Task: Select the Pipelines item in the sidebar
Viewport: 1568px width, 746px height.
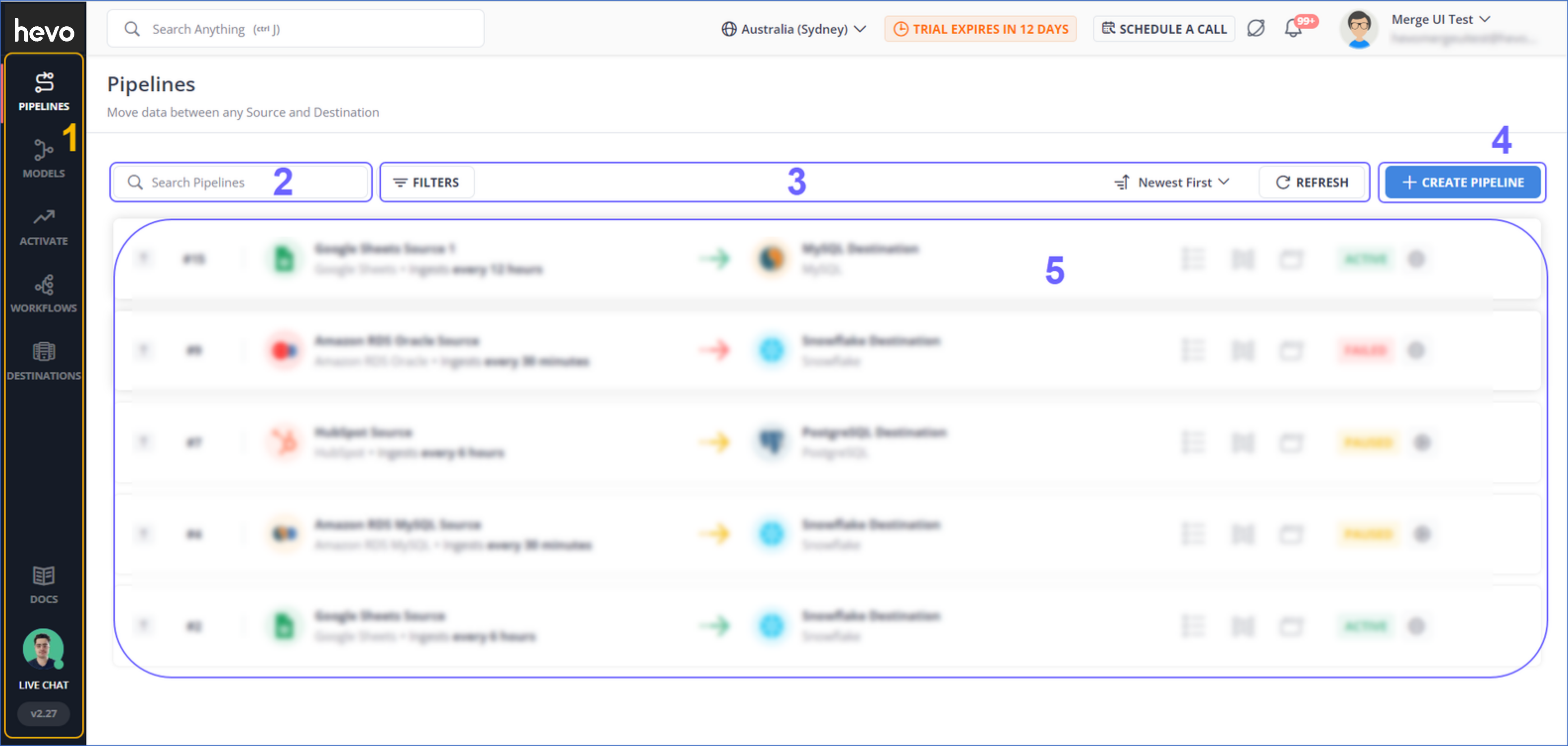Action: pos(43,90)
